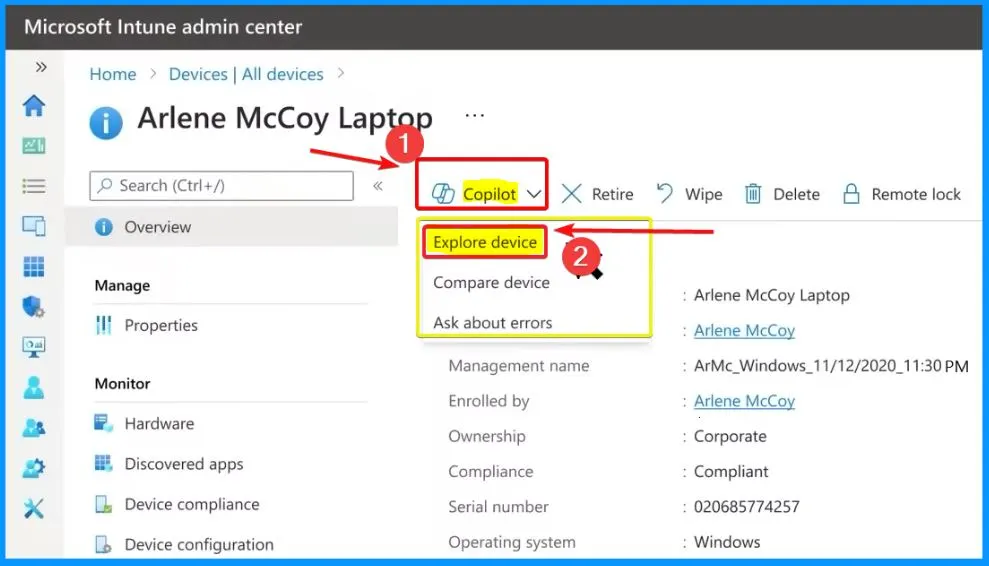Screen dimensions: 989x566
Task: Open Endpoint security shield icon
Action: [x=34, y=307]
